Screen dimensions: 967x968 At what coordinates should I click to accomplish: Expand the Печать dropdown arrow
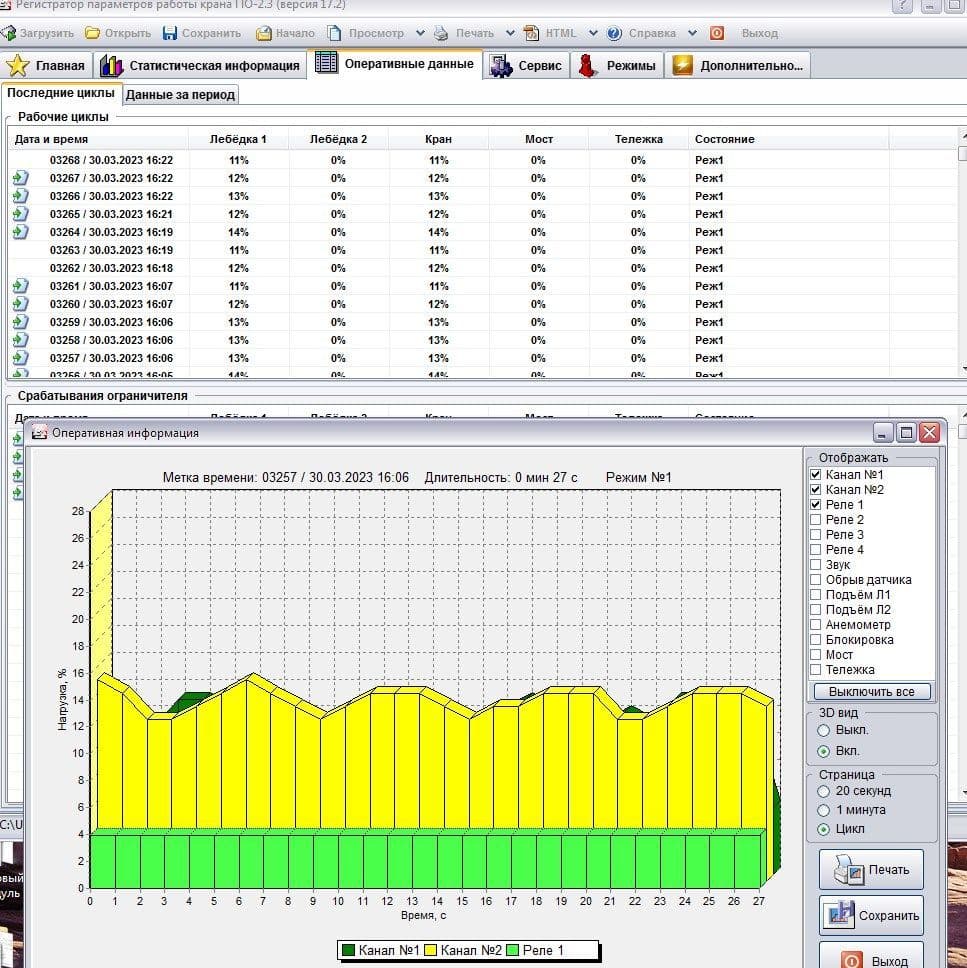click(x=510, y=33)
